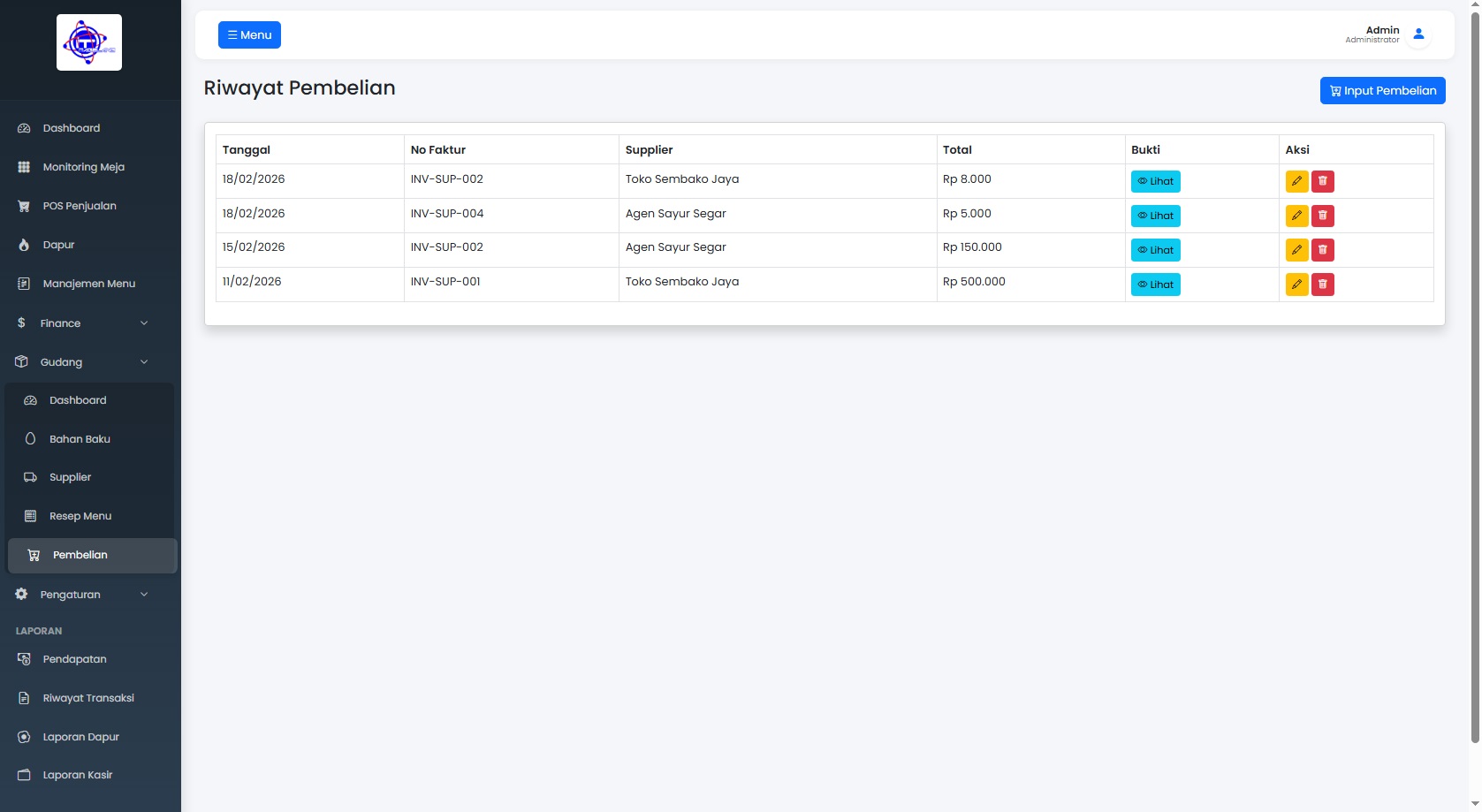View proof Lihat for INV-SUP-004
This screenshot has width=1482, height=812.
pyautogui.click(x=1155, y=216)
